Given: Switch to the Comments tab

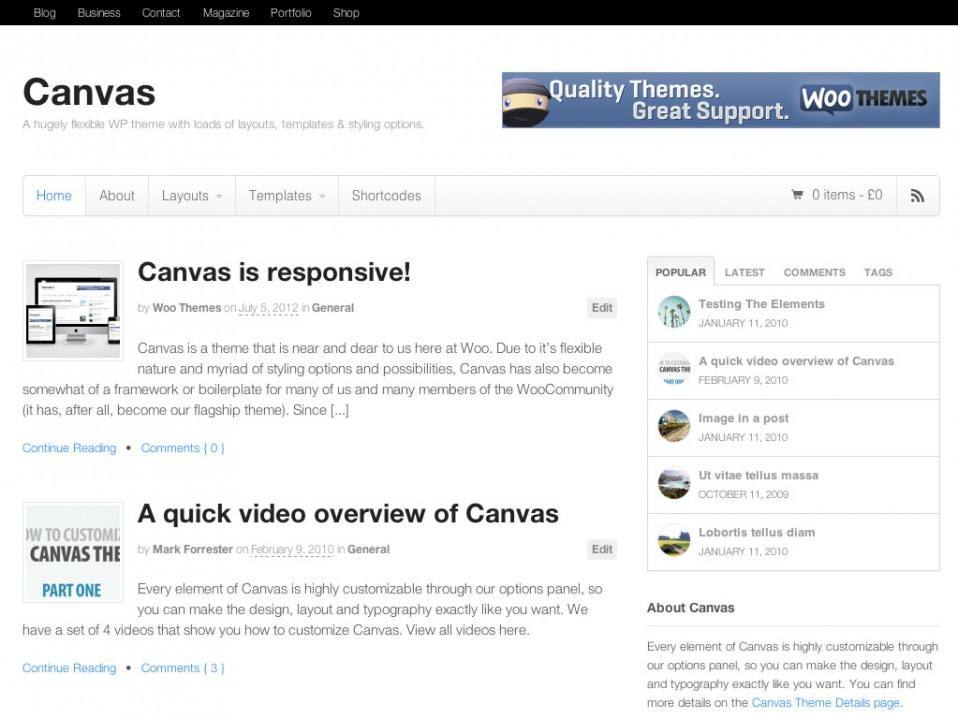Looking at the screenshot, I should pos(814,272).
